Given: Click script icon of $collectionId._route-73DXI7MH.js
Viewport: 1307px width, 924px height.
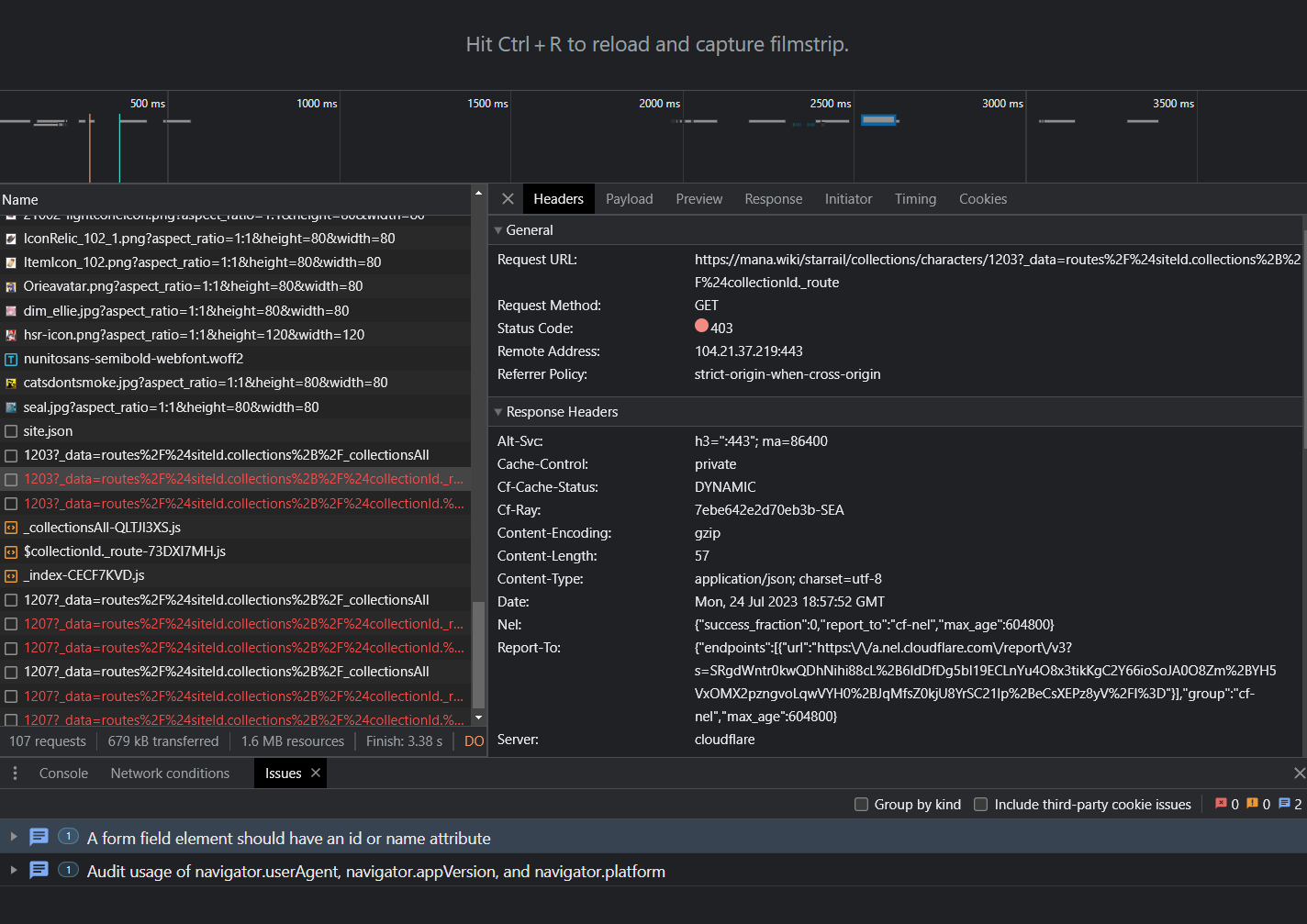Looking at the screenshot, I should tap(11, 551).
